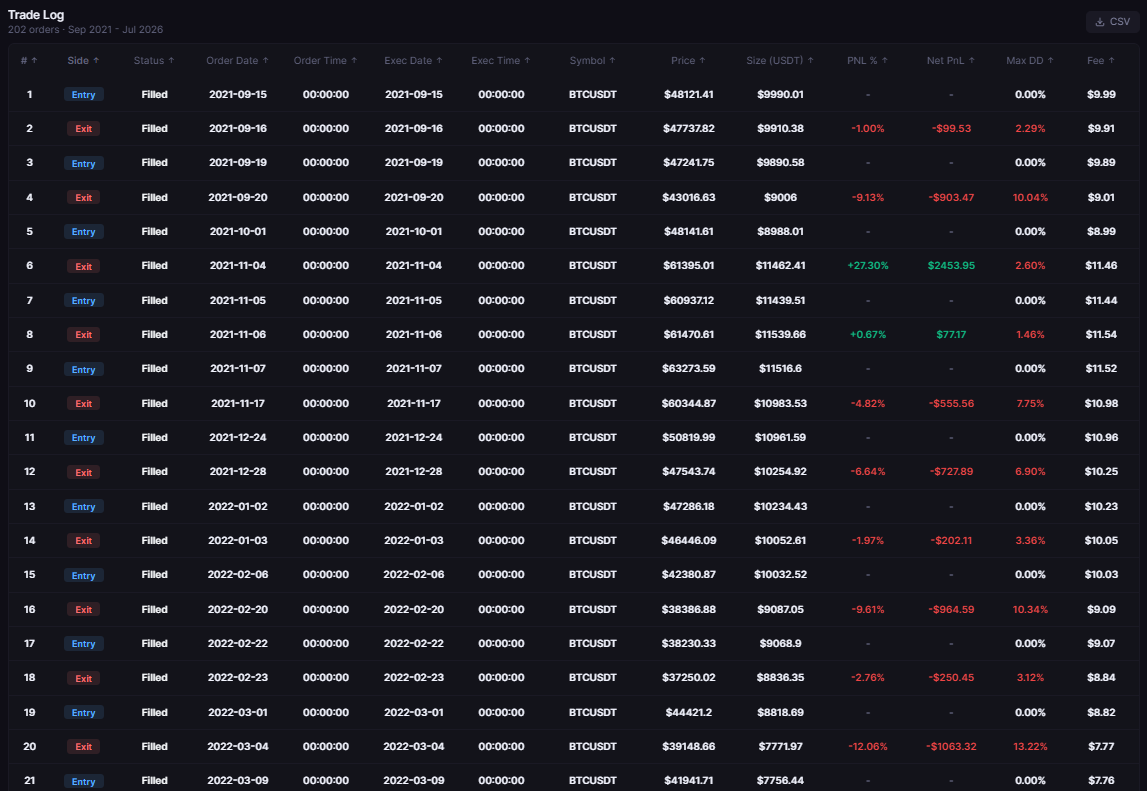
Task: Sort table by Max DD column
Action: click(1030, 61)
